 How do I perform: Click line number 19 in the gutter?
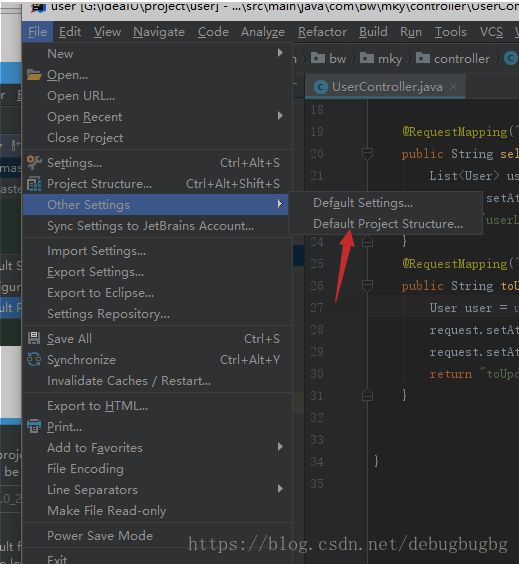[x=317, y=132]
